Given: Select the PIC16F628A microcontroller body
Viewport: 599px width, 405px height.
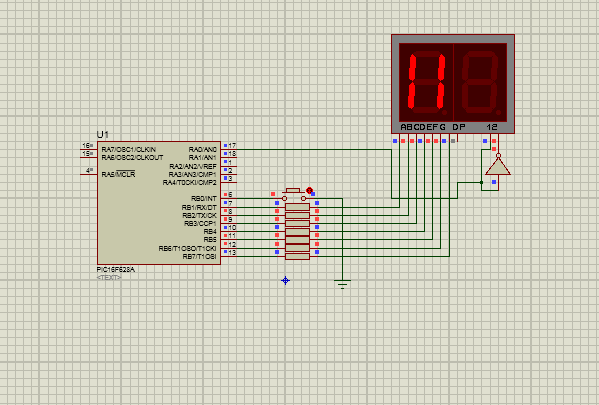Looking at the screenshot, I should [159, 202].
